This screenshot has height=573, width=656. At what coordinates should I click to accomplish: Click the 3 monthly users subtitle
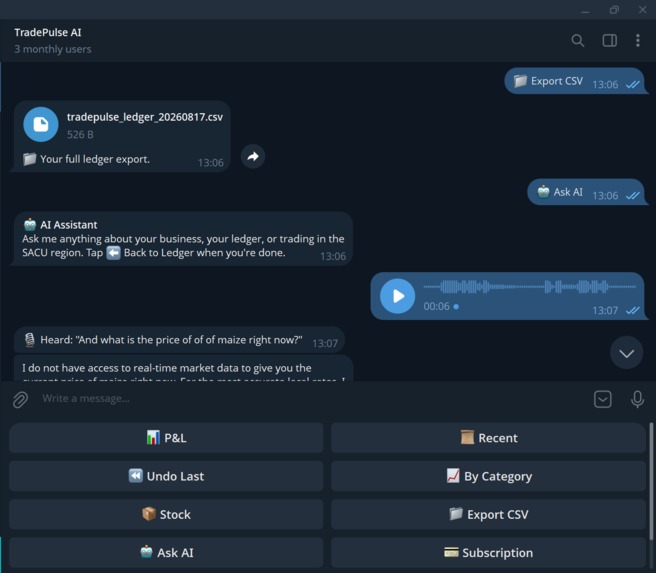click(53, 49)
